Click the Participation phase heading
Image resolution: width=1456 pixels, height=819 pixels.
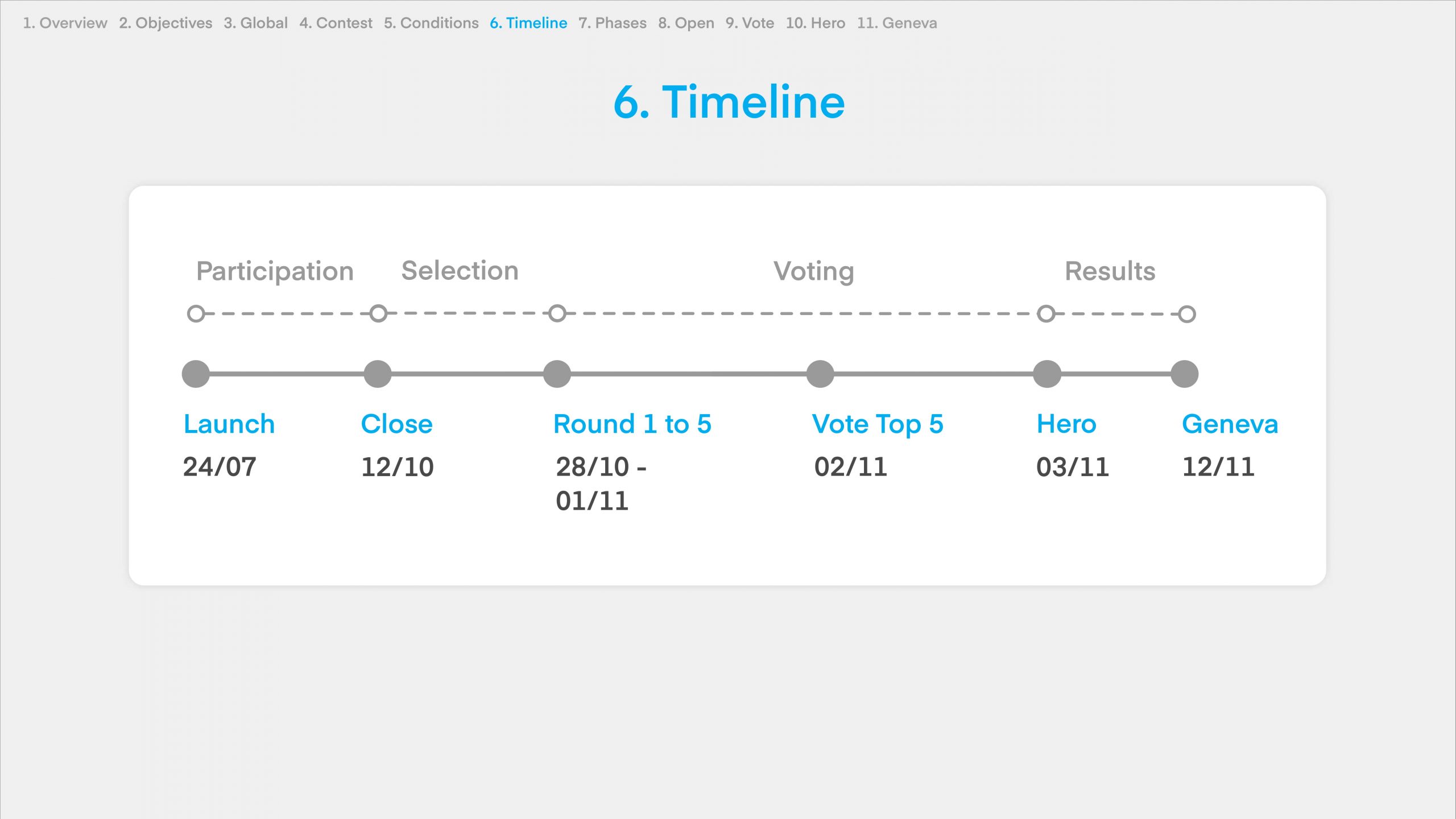tap(275, 271)
